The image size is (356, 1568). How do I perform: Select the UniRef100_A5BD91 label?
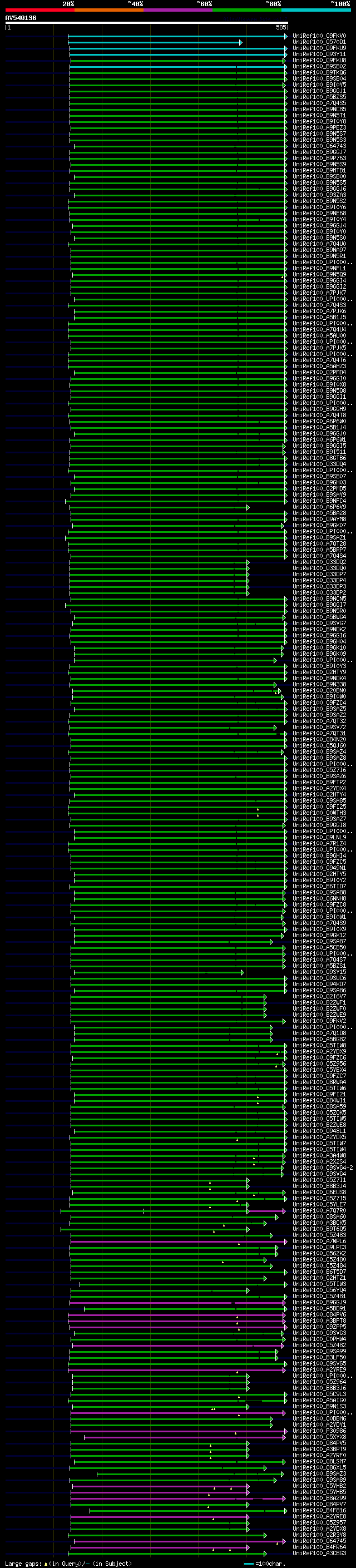pos(319,1309)
